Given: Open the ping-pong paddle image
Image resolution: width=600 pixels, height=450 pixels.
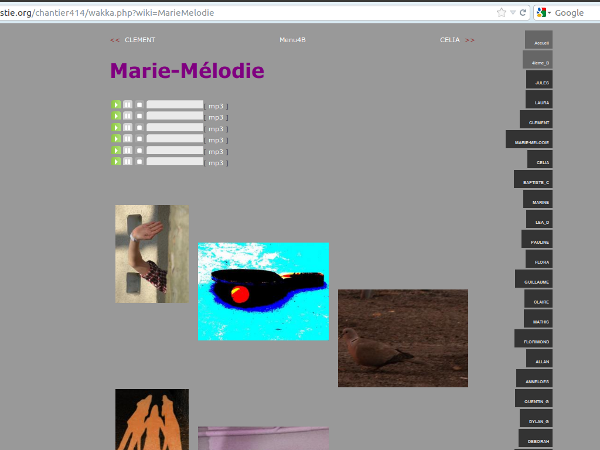Looking at the screenshot, I should coord(263,291).
